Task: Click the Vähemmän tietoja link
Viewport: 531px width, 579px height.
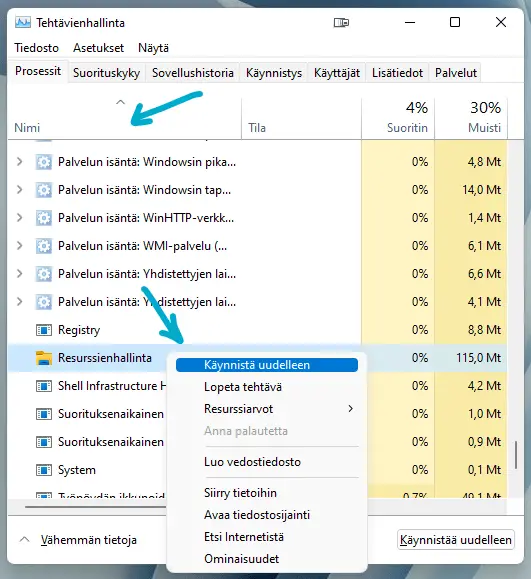Action: [x=89, y=540]
